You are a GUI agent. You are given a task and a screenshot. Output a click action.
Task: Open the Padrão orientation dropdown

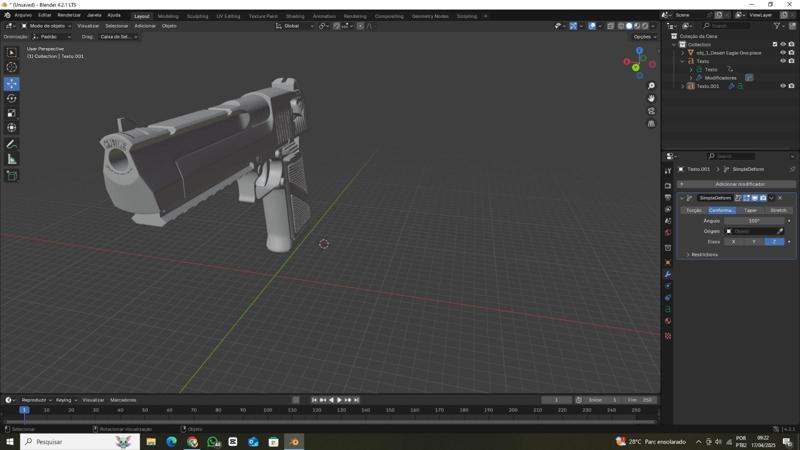pyautogui.click(x=51, y=37)
